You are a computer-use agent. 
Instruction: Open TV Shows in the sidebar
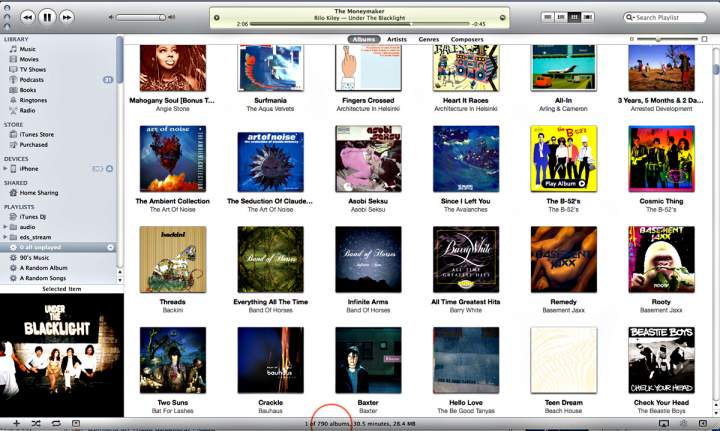pos(32,69)
